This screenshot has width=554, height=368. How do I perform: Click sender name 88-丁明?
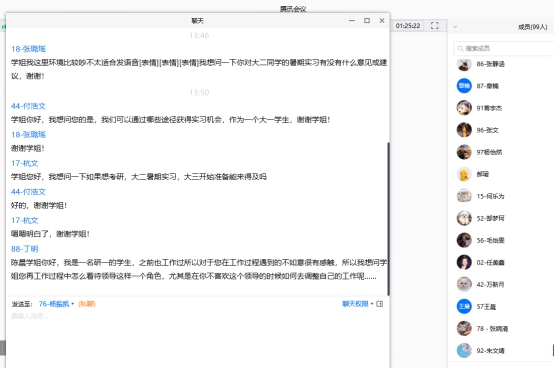(x=24, y=249)
